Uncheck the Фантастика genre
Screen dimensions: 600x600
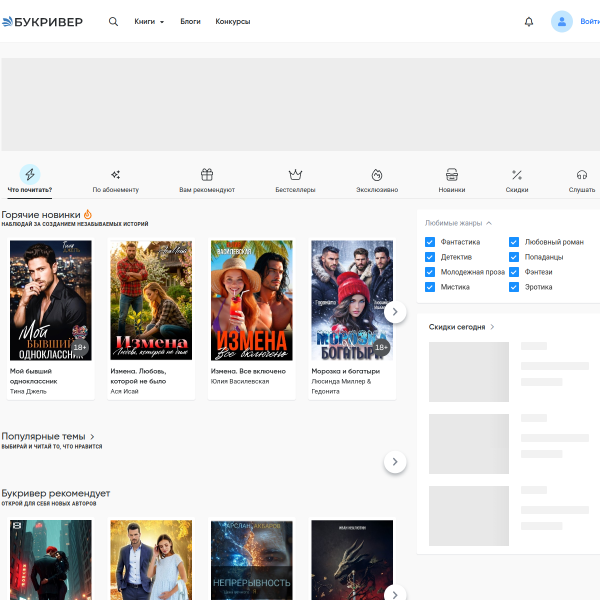430,242
